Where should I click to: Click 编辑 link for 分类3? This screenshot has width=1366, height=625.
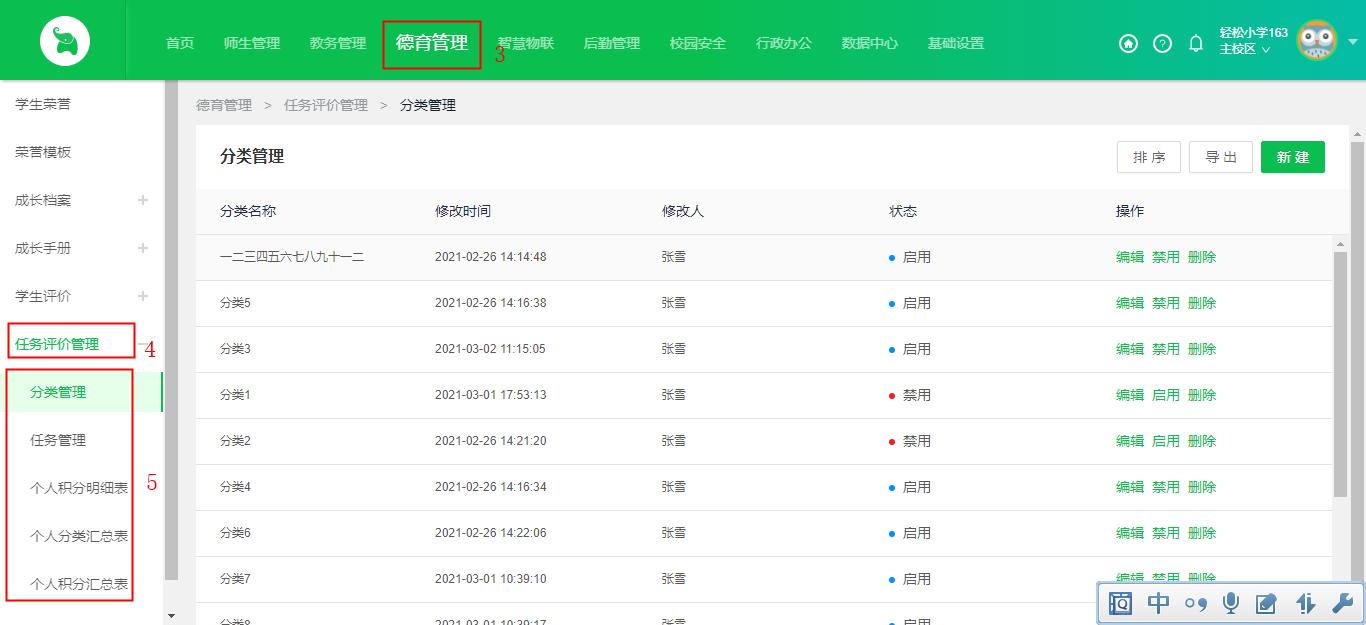[1129, 348]
